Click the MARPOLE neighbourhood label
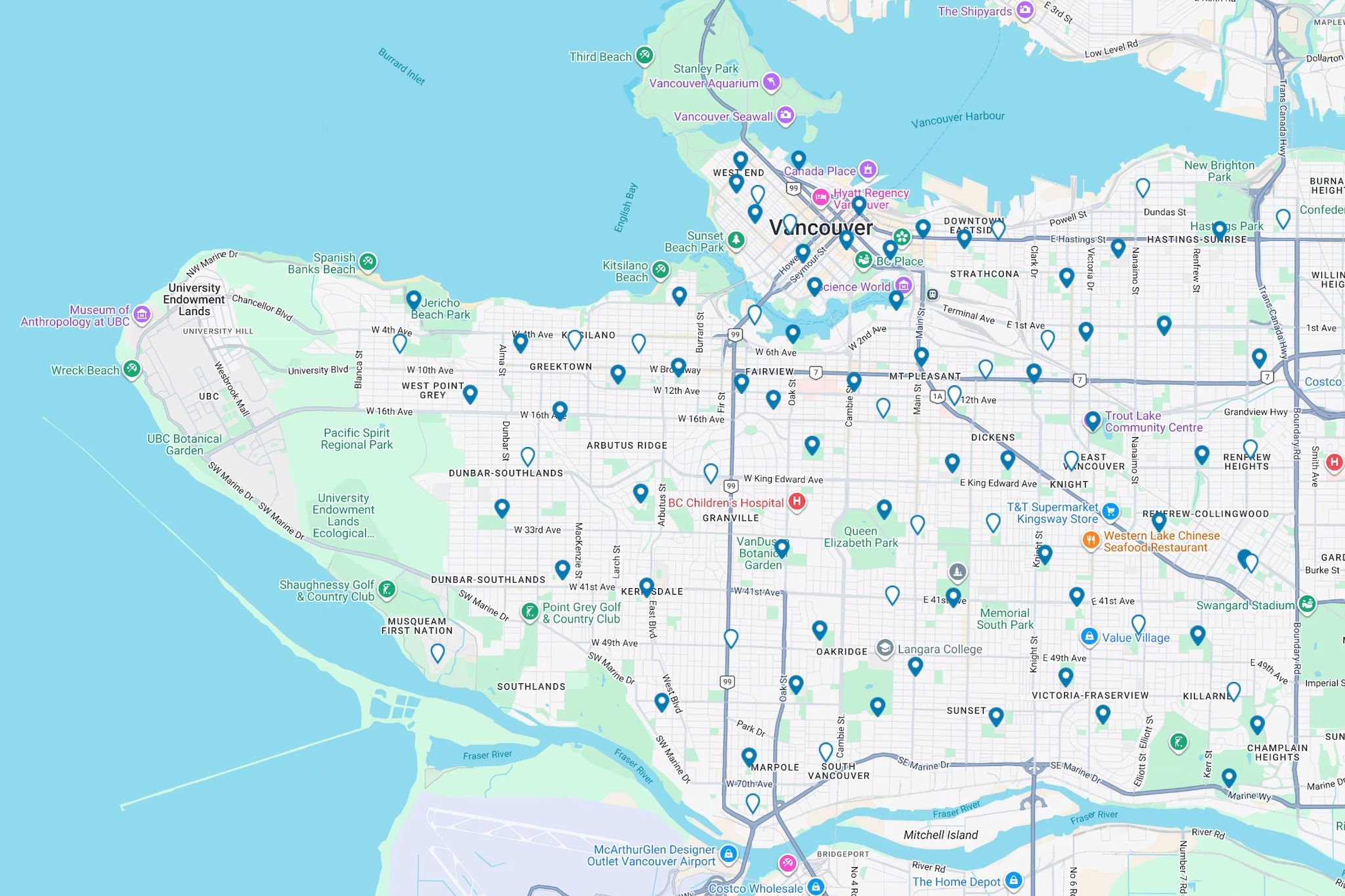This screenshot has width=1345, height=896. (776, 767)
